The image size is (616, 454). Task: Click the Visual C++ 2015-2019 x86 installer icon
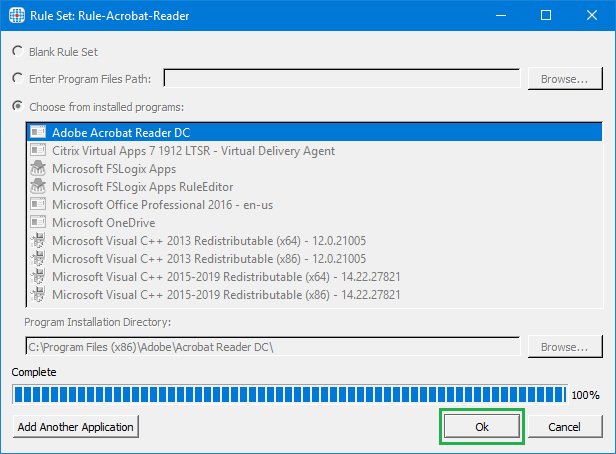38,295
